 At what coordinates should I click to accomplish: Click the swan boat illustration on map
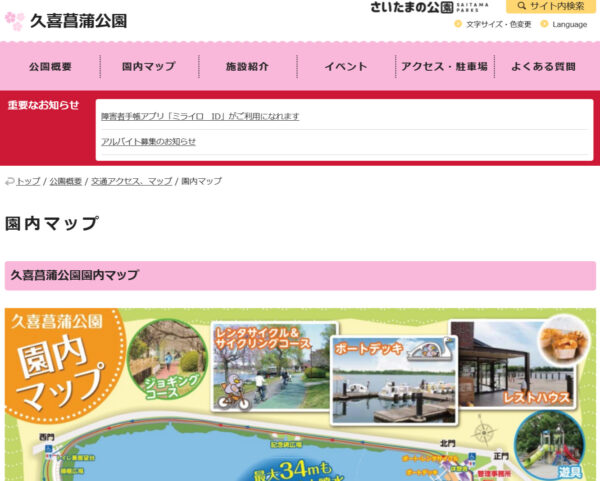pyautogui.click(x=431, y=348)
